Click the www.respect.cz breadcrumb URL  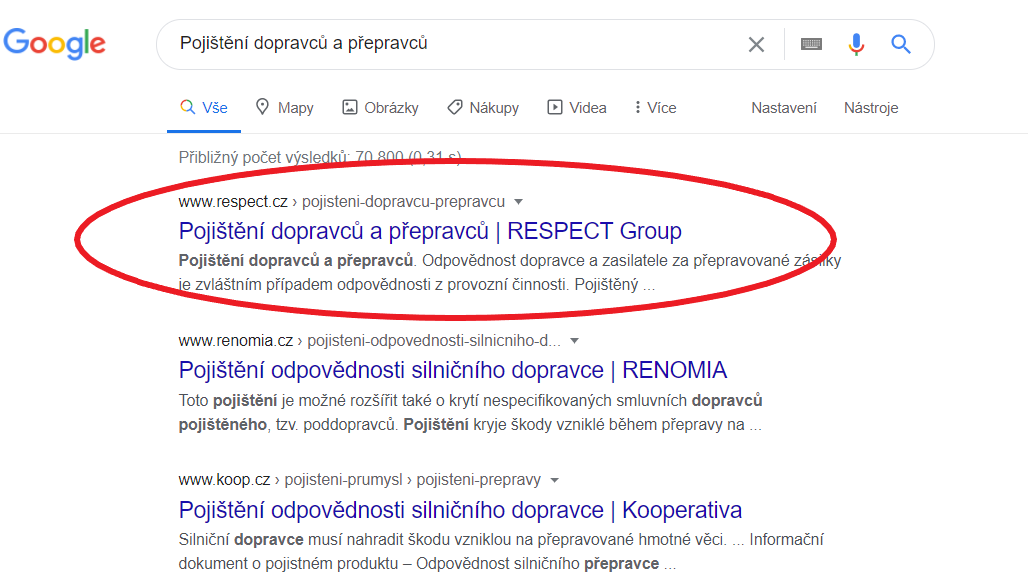point(342,201)
